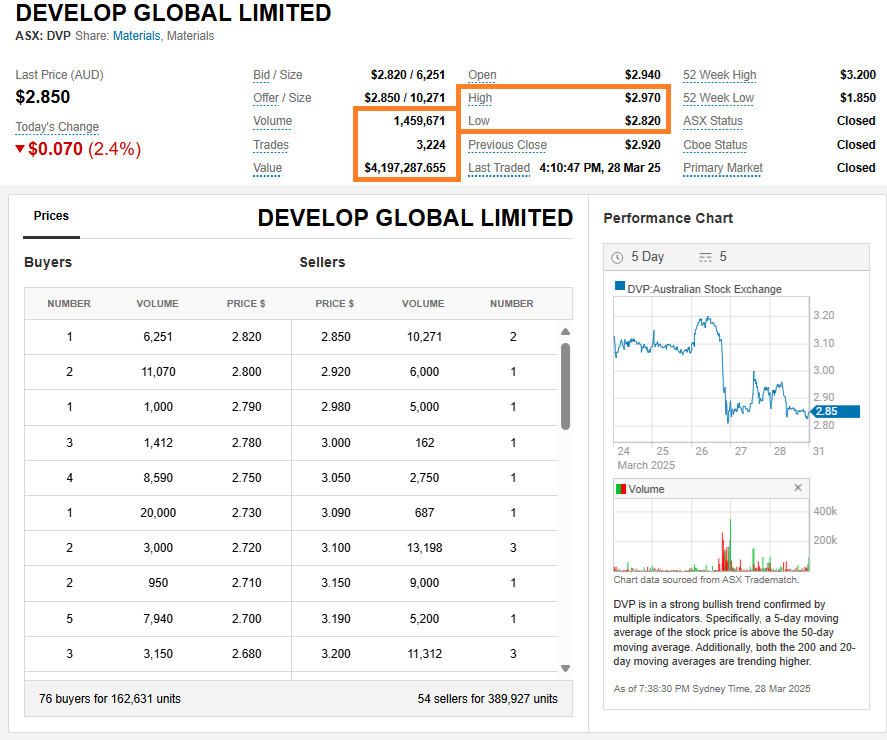887x740 pixels.
Task: Click the clock icon beside 5 Day
Action: pos(617,257)
